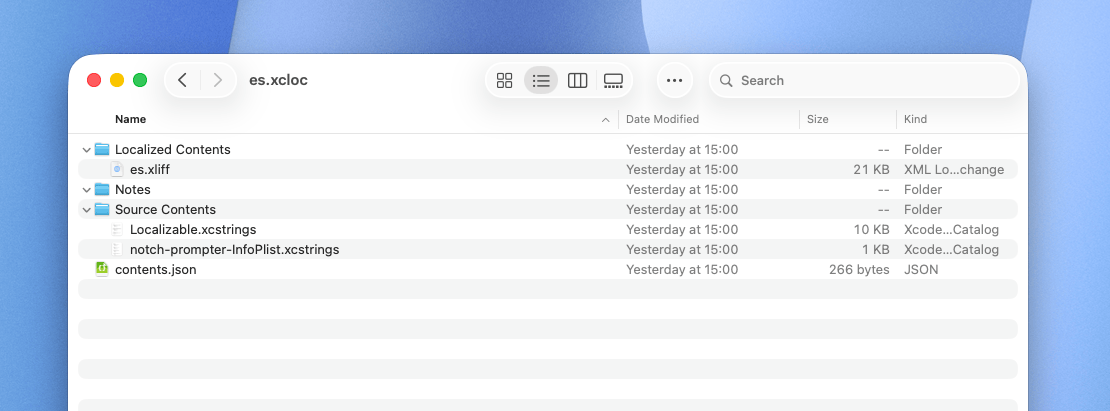Screen dimensions: 1110x411
Task: Click the yellow minimize window button
Action: coord(117,80)
